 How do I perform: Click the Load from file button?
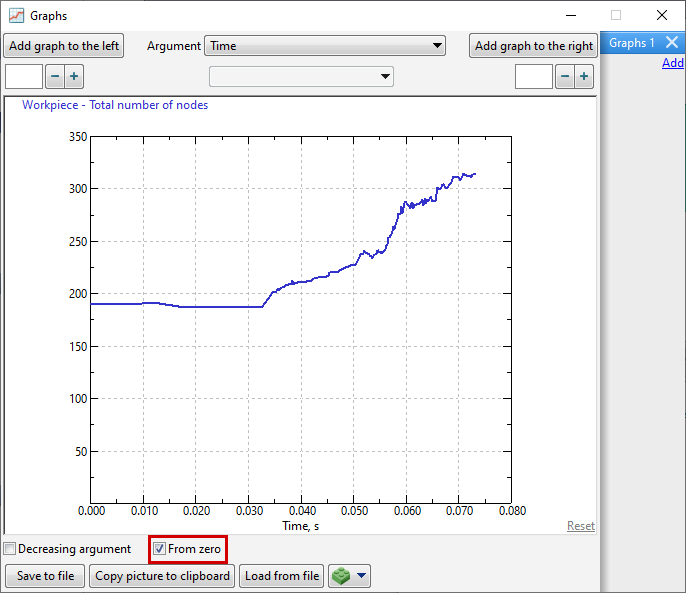282,575
